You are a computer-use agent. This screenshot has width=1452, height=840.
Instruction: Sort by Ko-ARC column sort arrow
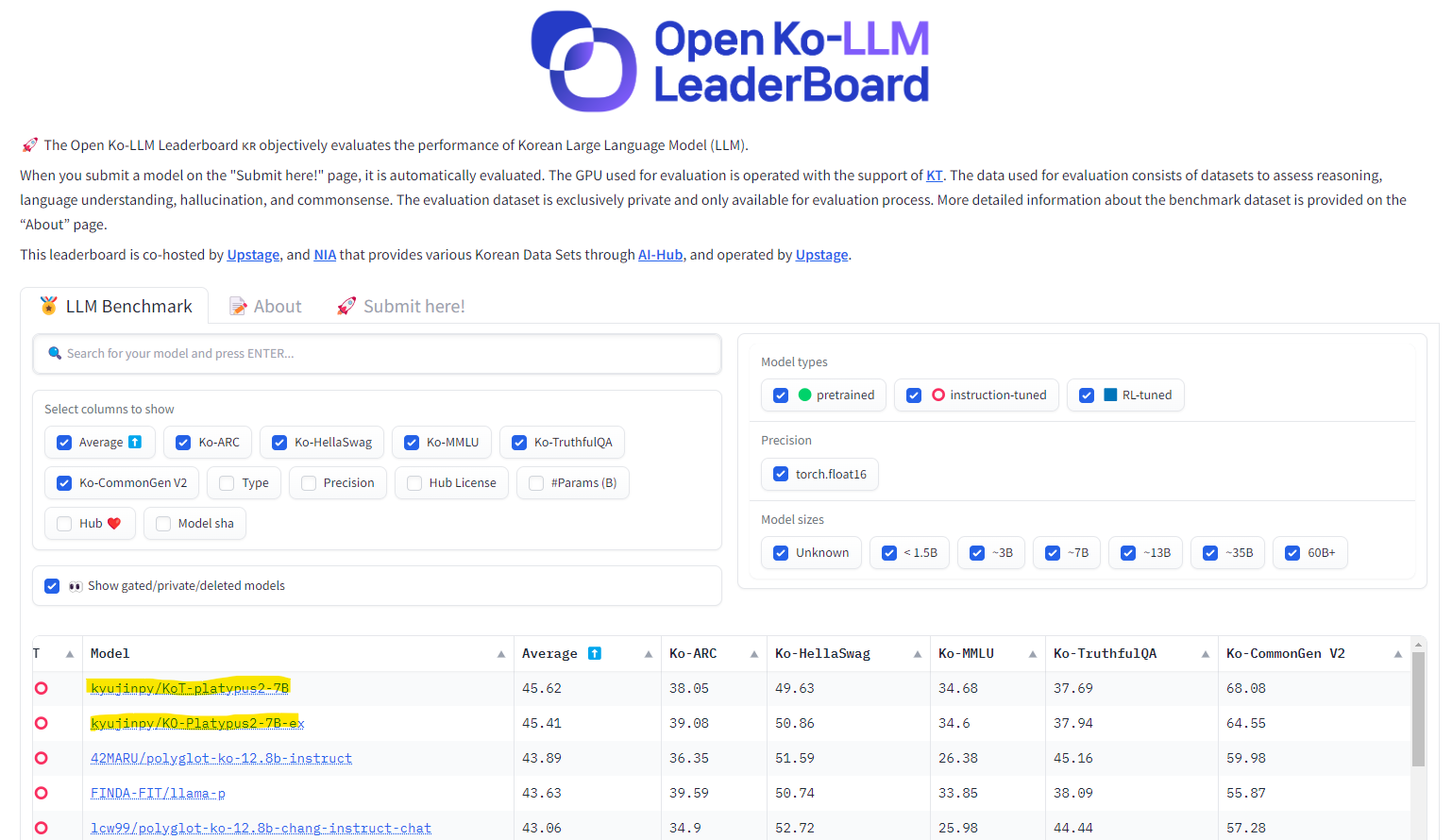(x=754, y=654)
